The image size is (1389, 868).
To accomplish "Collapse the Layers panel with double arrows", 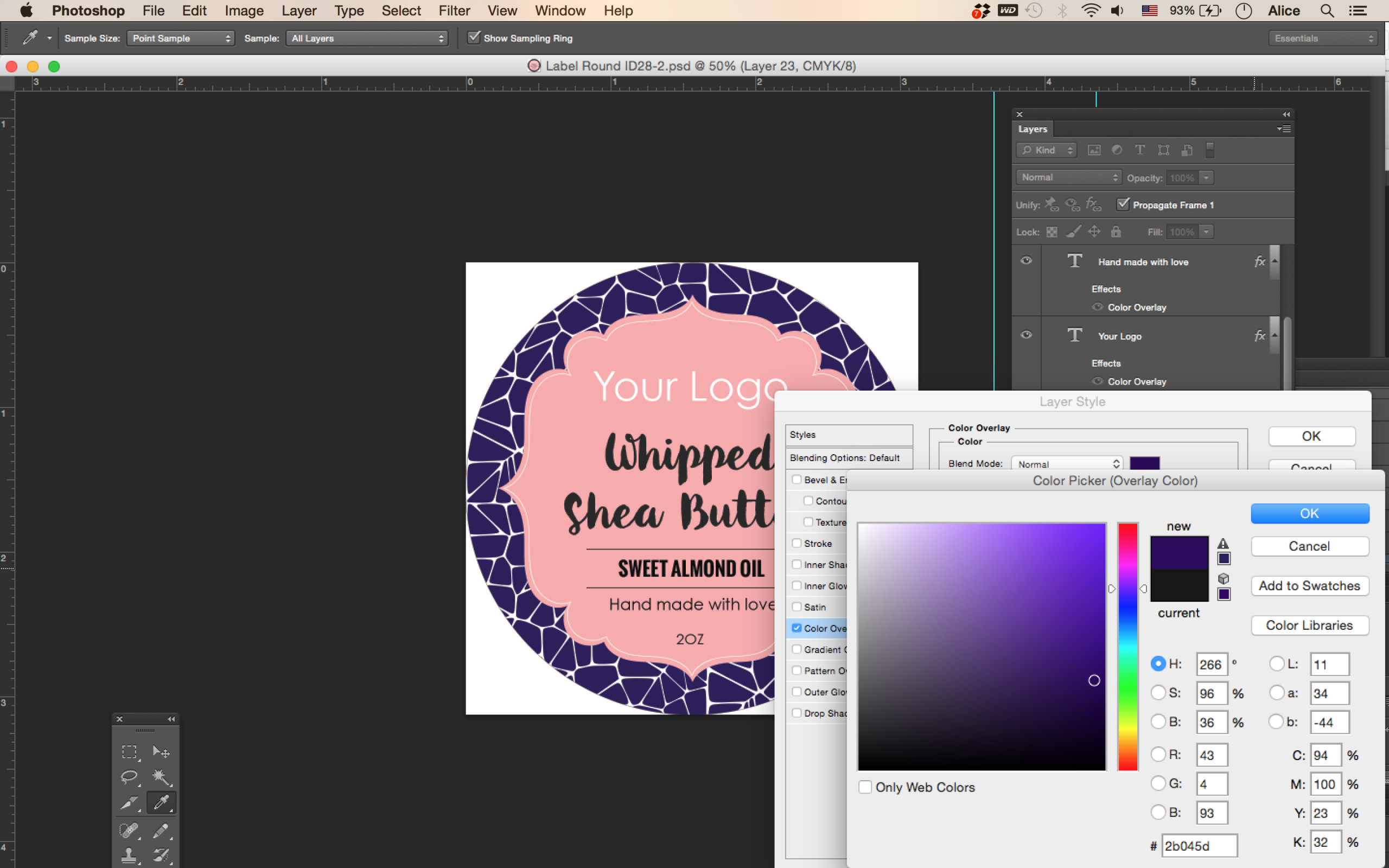I will point(1286,114).
